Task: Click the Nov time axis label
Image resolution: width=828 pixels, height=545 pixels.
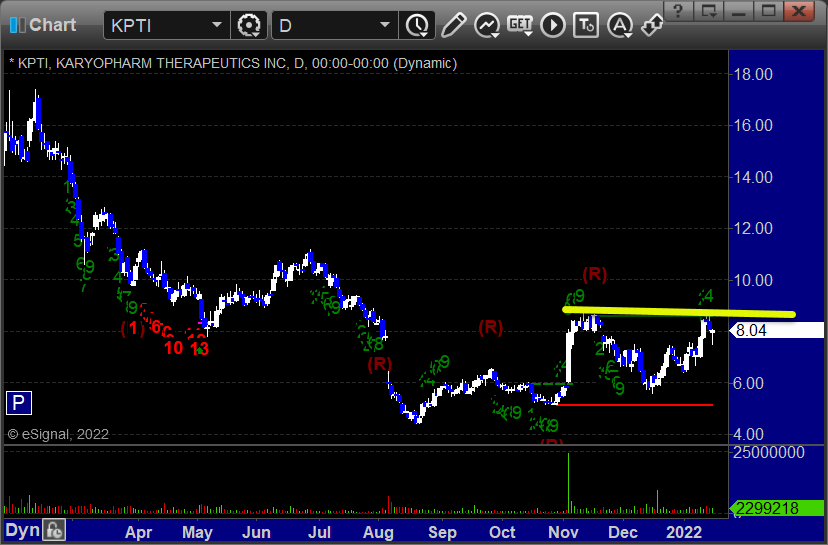Action: click(x=563, y=532)
